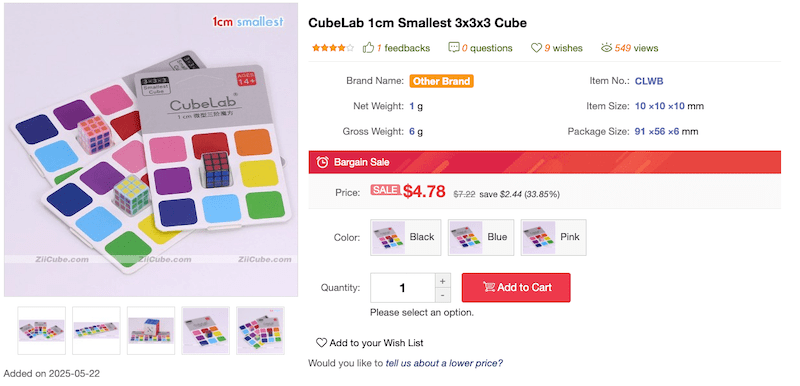This screenshot has height=386, width=800.
Task: Click the Bargain Sale alarm clock icon
Action: coord(322,162)
